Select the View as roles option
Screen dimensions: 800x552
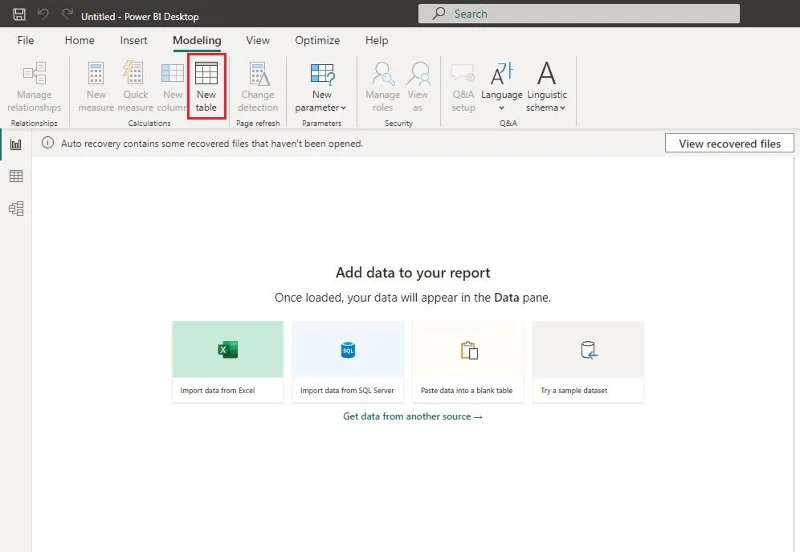point(418,87)
